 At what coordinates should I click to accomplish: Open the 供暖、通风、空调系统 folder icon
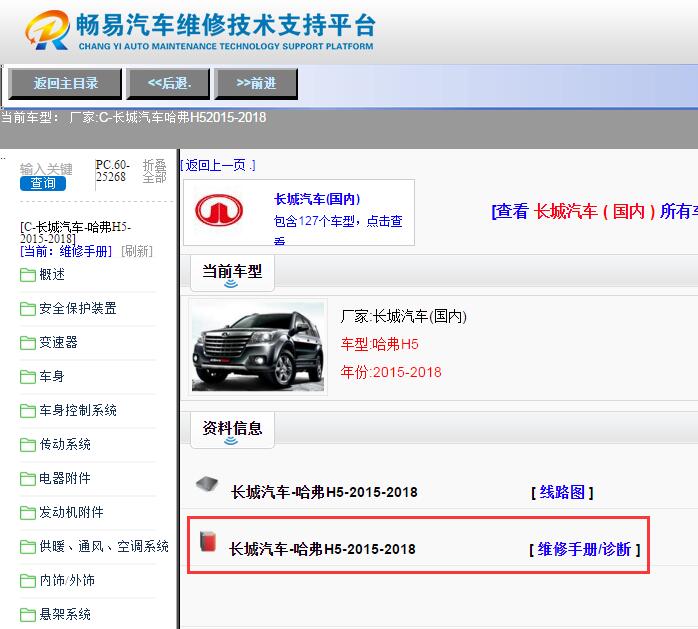(28, 546)
